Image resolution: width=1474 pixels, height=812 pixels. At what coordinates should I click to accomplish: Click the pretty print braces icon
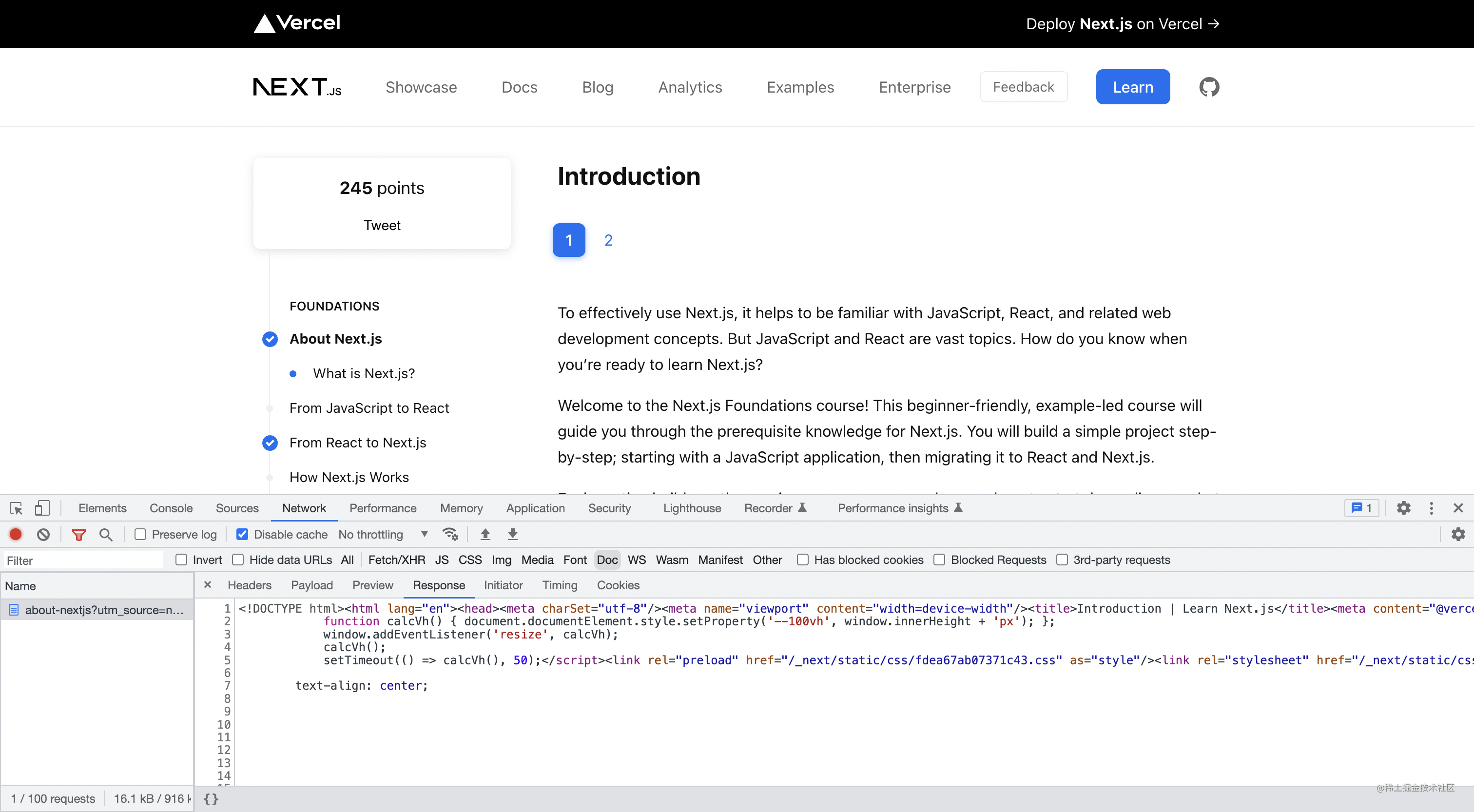click(211, 799)
